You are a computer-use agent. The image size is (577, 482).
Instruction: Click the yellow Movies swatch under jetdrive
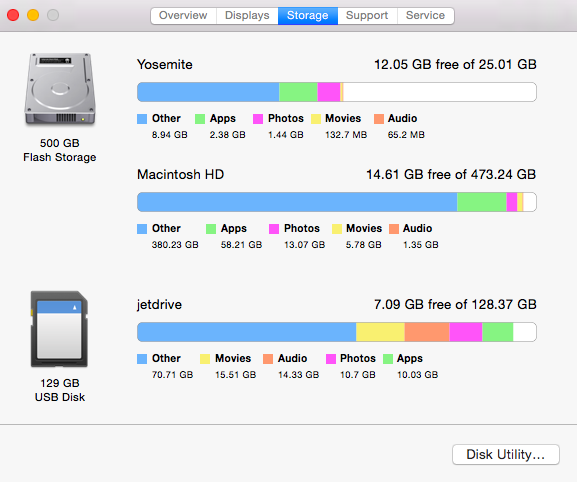point(205,359)
